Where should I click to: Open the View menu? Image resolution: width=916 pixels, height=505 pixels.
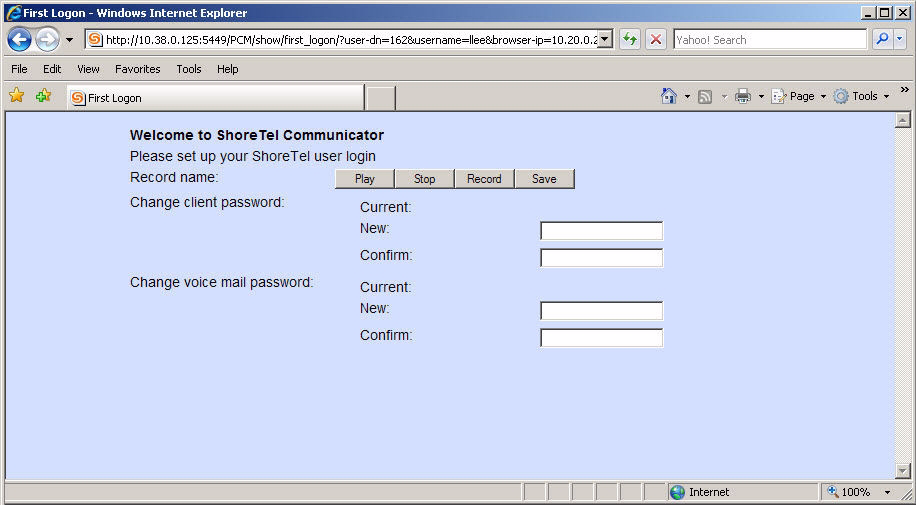click(x=88, y=69)
